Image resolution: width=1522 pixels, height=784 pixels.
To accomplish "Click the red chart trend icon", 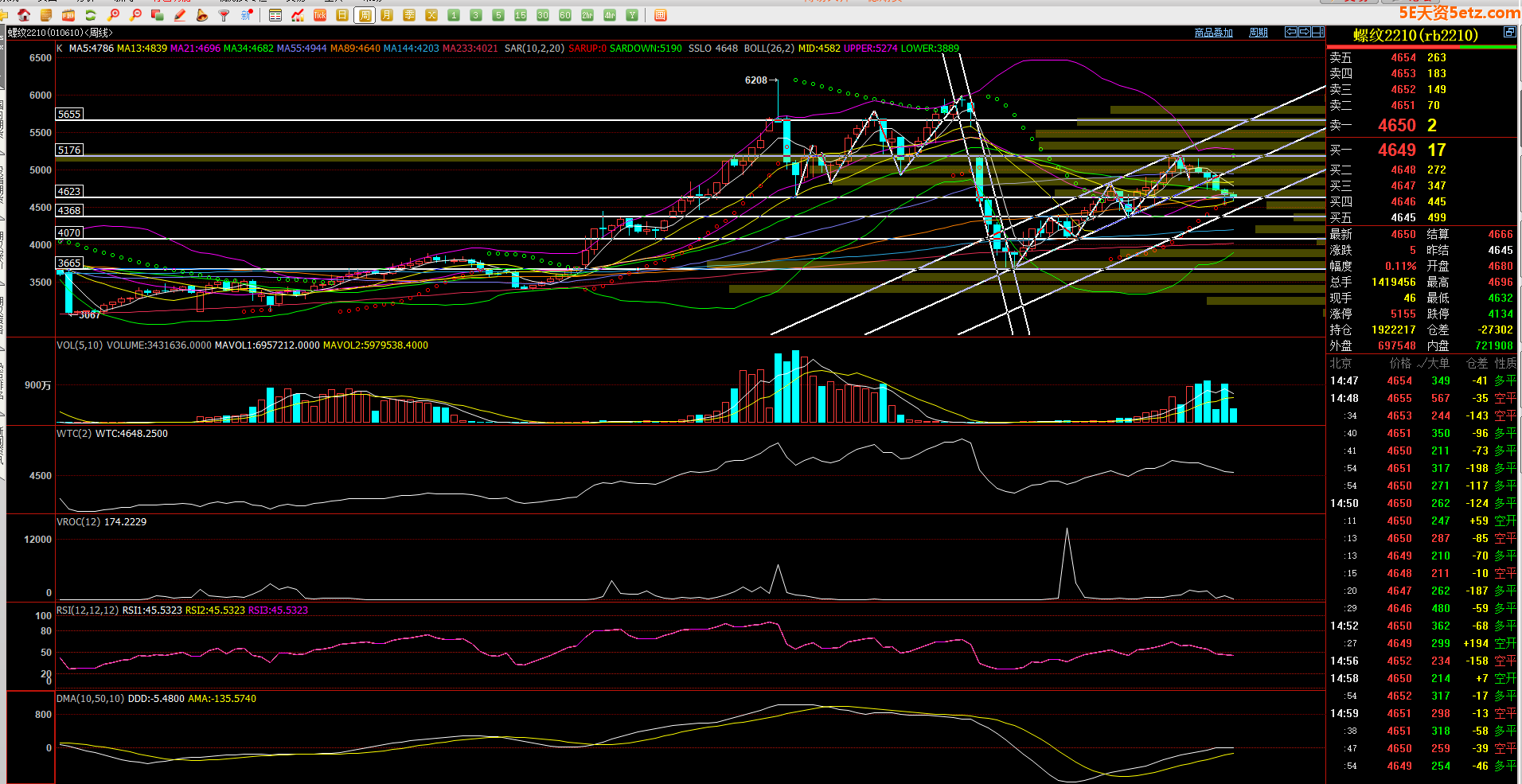I will pyautogui.click(x=298, y=15).
